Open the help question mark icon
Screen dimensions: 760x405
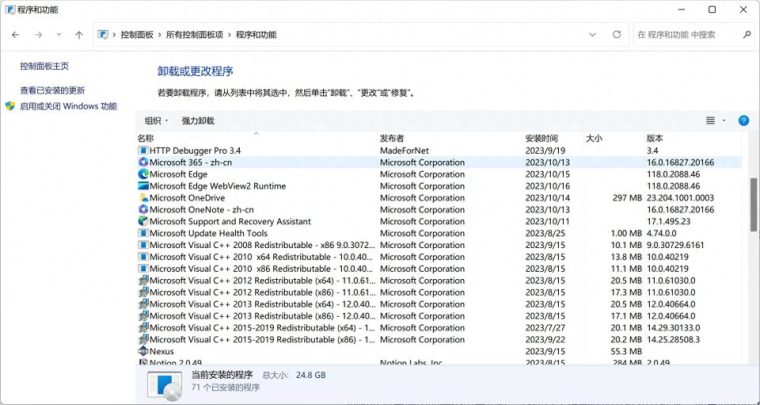[x=743, y=121]
